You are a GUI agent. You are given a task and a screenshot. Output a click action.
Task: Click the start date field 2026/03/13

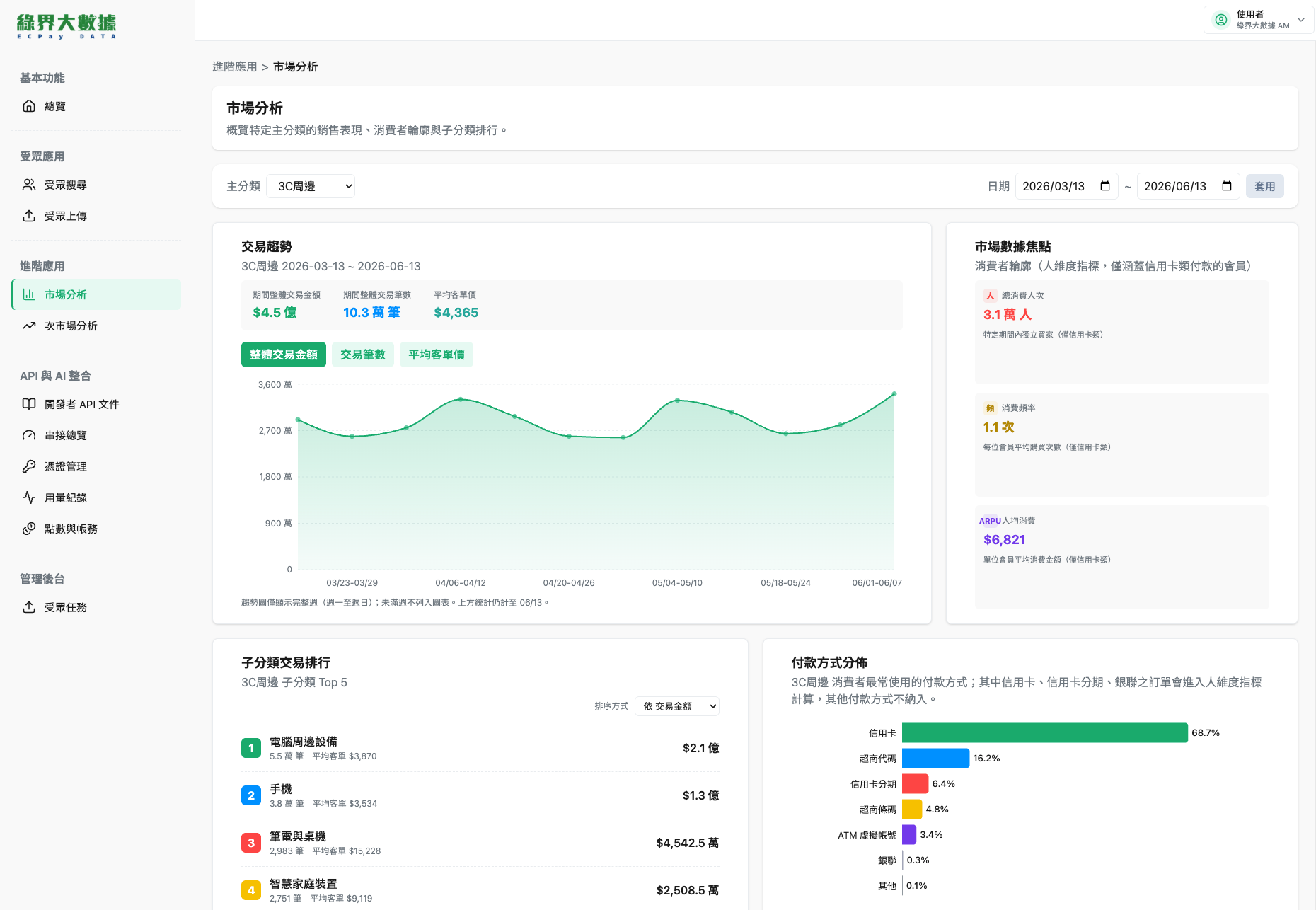coord(1067,186)
